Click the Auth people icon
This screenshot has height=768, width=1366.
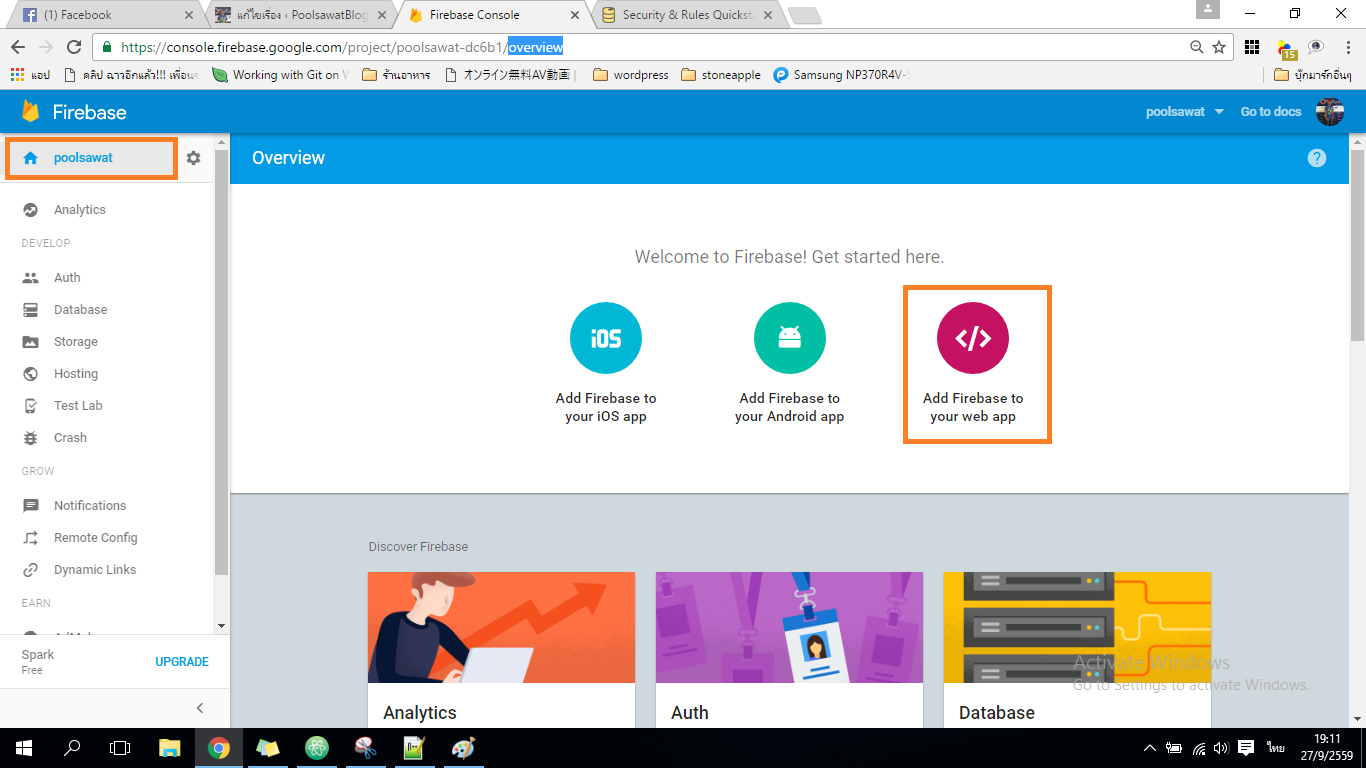pos(31,278)
